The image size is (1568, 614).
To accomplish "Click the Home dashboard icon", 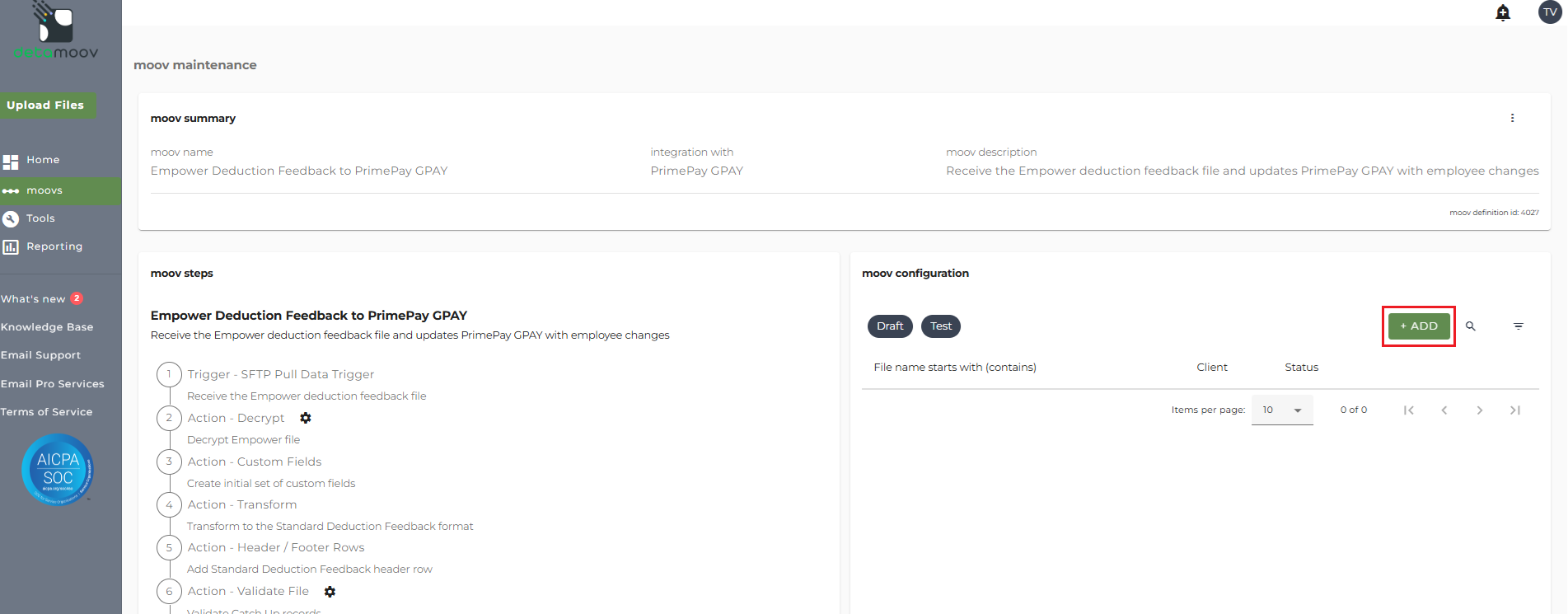I will [11, 162].
